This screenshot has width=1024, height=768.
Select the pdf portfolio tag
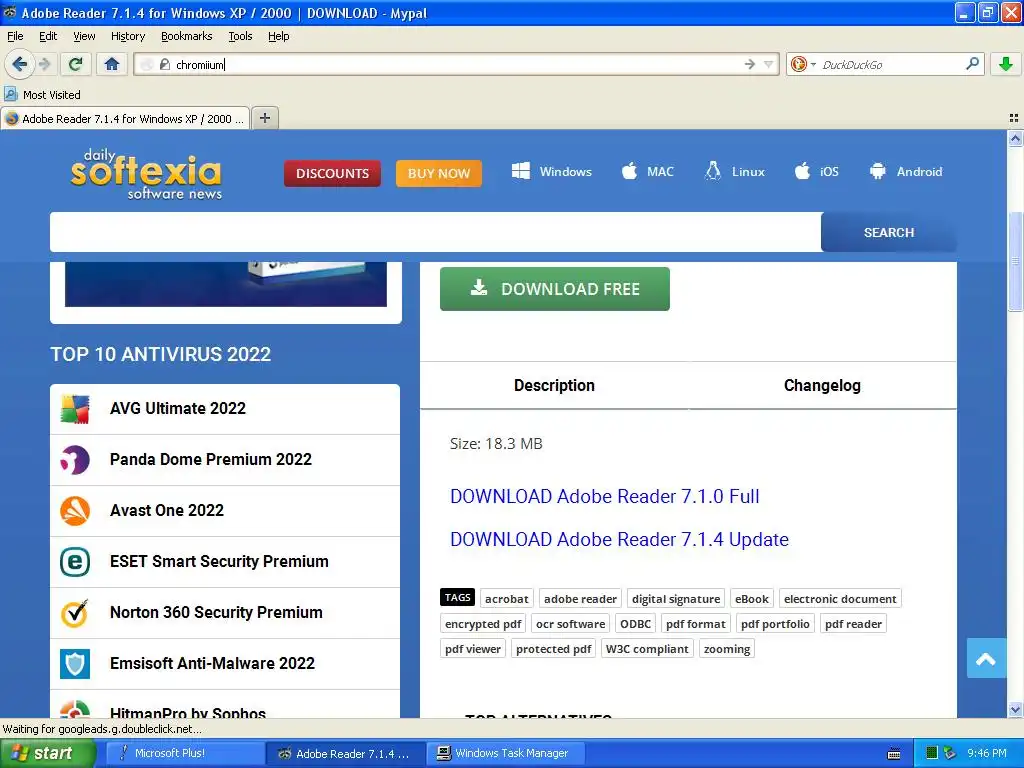775,624
